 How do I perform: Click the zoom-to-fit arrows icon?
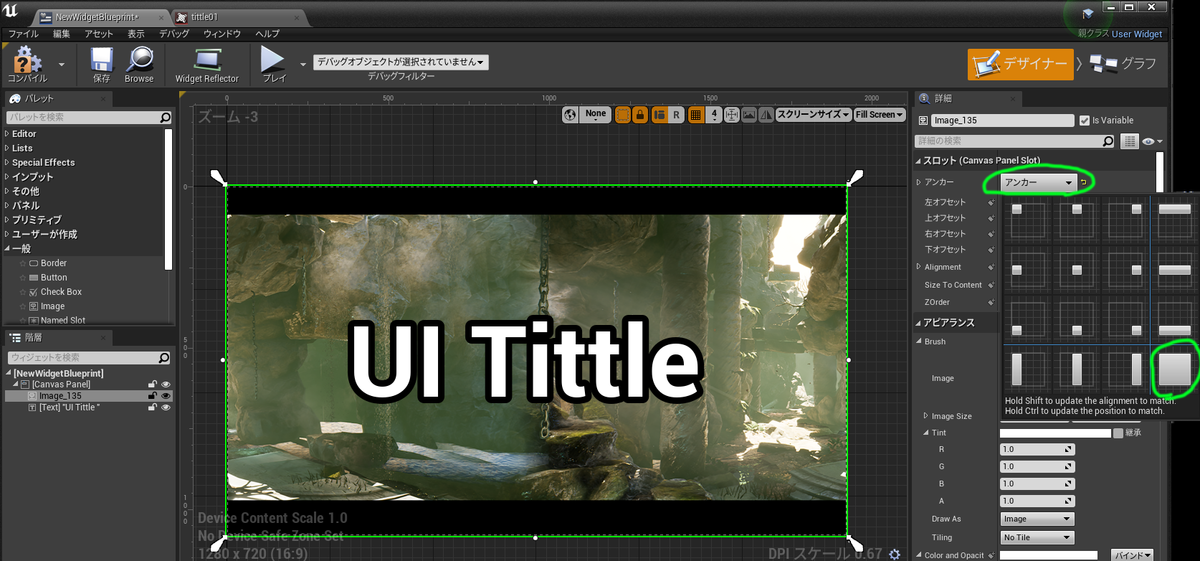[x=731, y=115]
